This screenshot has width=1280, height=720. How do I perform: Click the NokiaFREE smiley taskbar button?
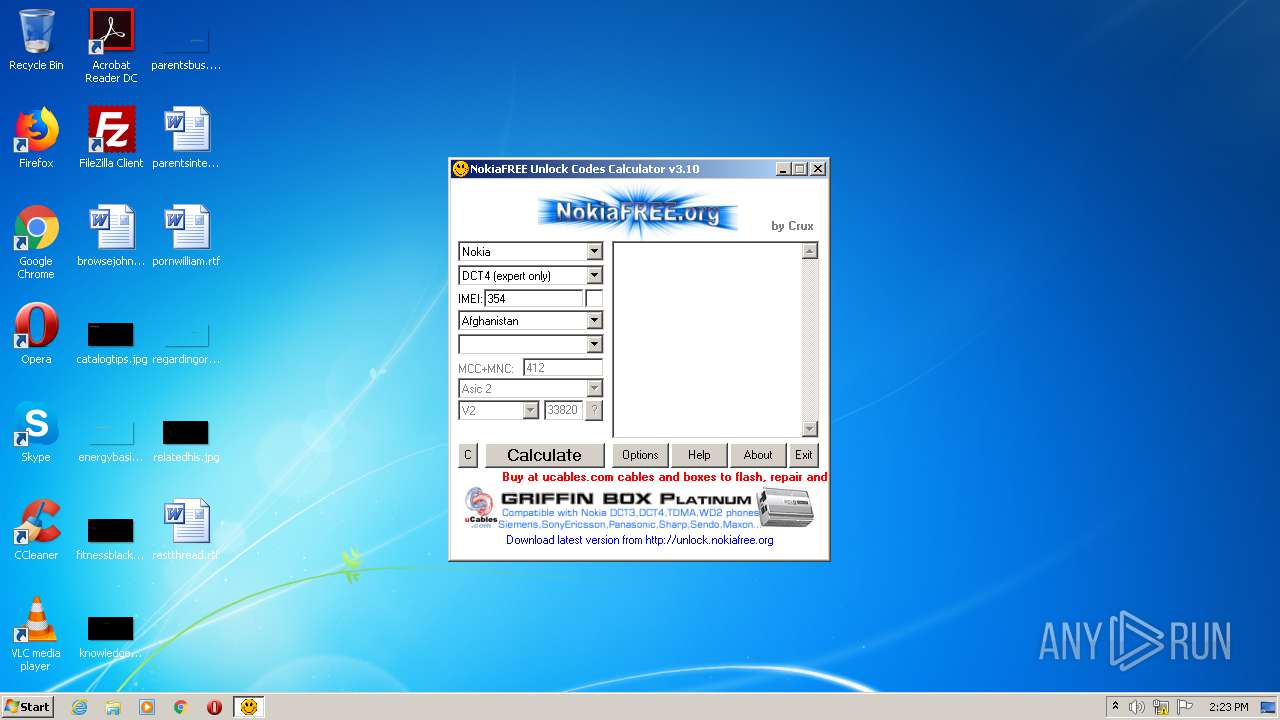[x=249, y=707]
